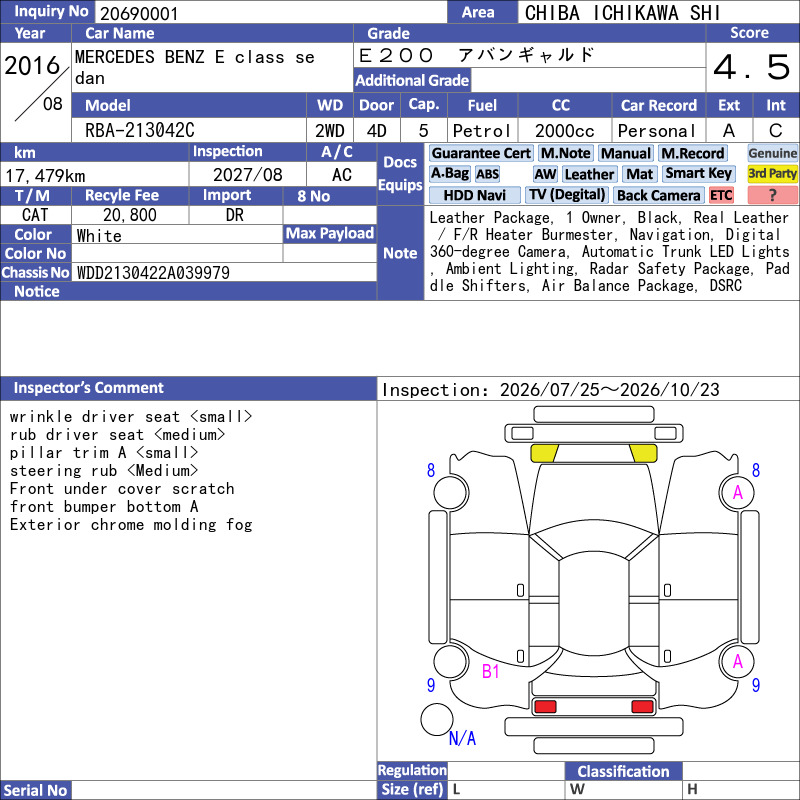The image size is (800, 800).
Task: Click the TV (Degital) badge
Action: [567, 195]
